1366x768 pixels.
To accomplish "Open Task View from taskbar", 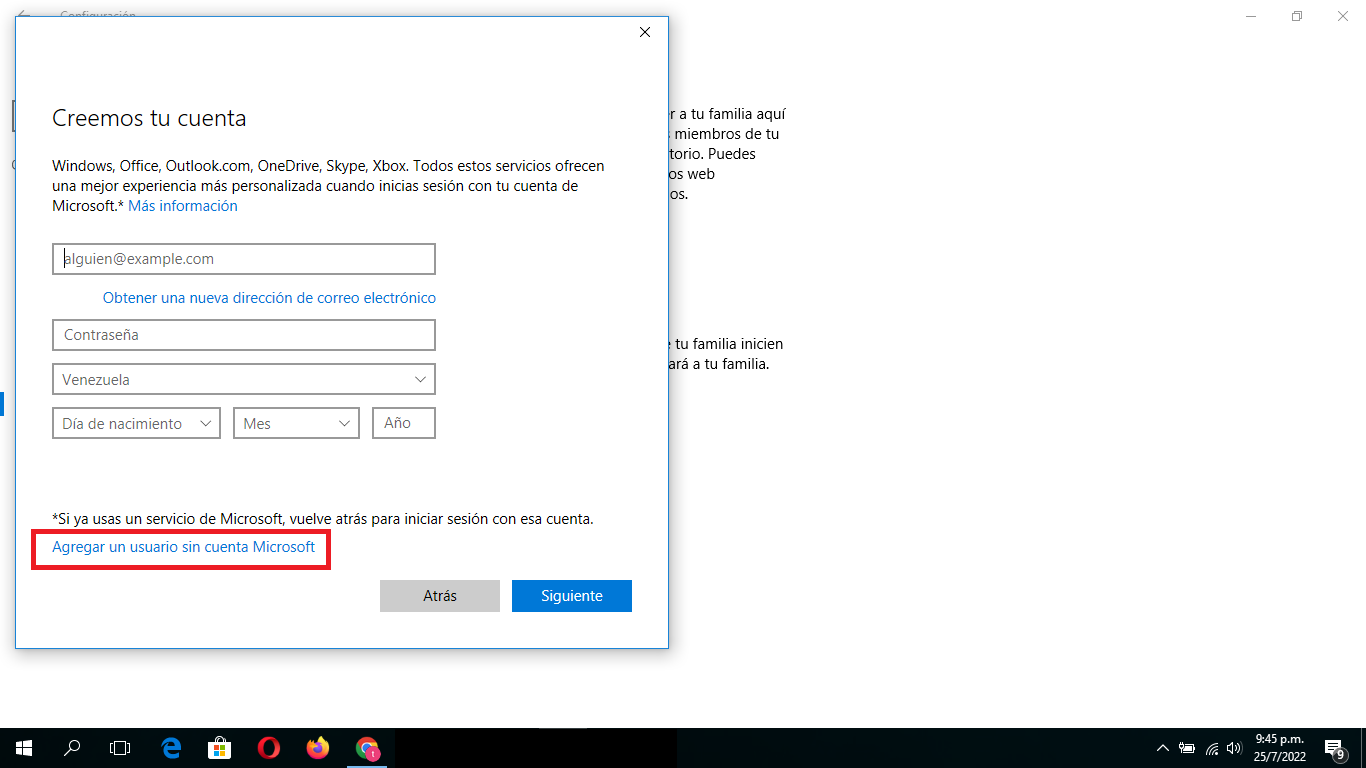I will click(120, 747).
